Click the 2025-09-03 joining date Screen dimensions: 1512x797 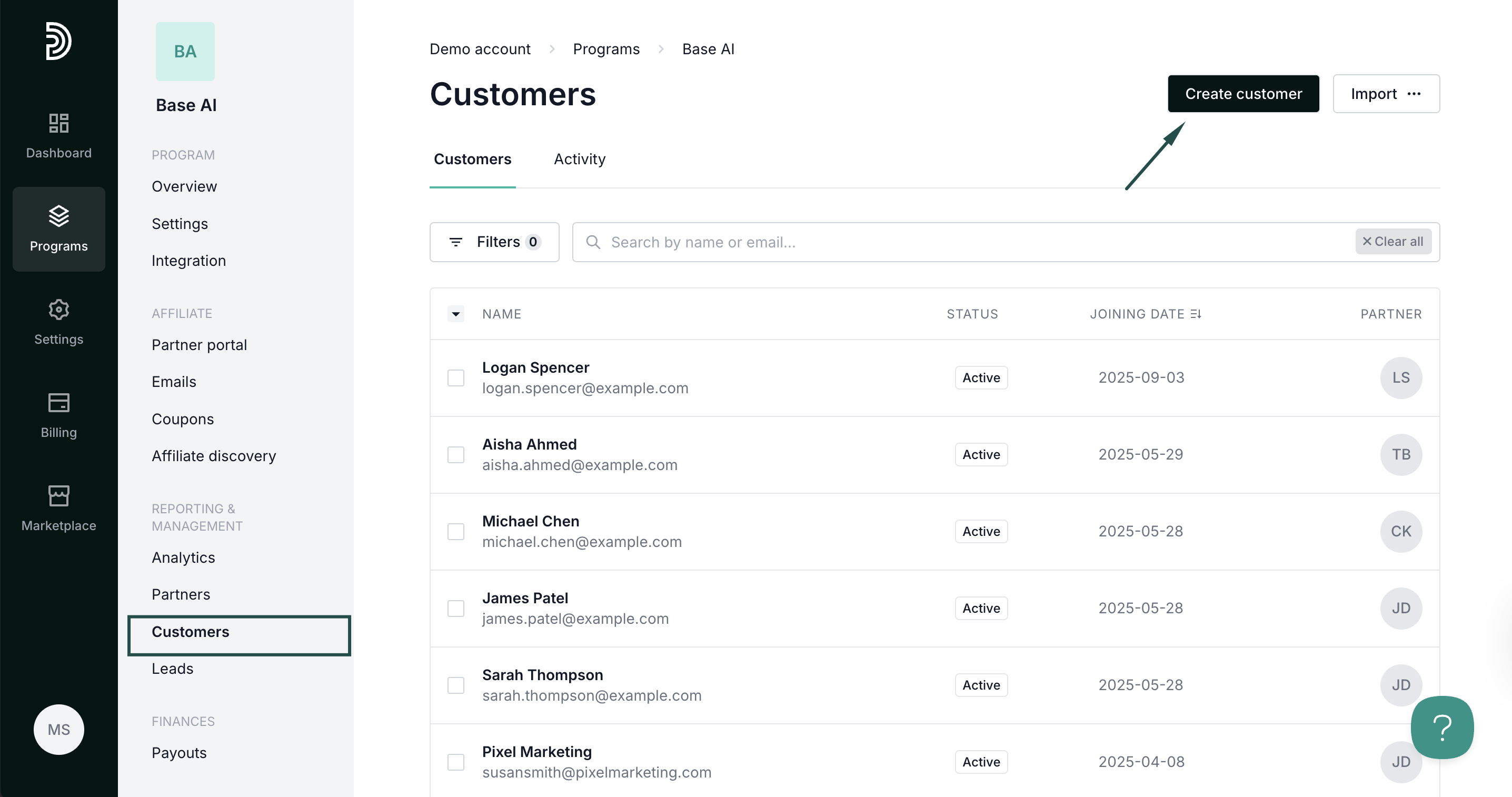click(x=1141, y=377)
